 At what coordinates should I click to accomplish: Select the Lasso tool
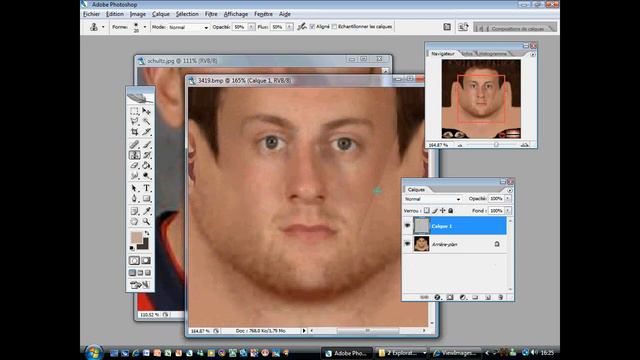pyautogui.click(x=134, y=121)
